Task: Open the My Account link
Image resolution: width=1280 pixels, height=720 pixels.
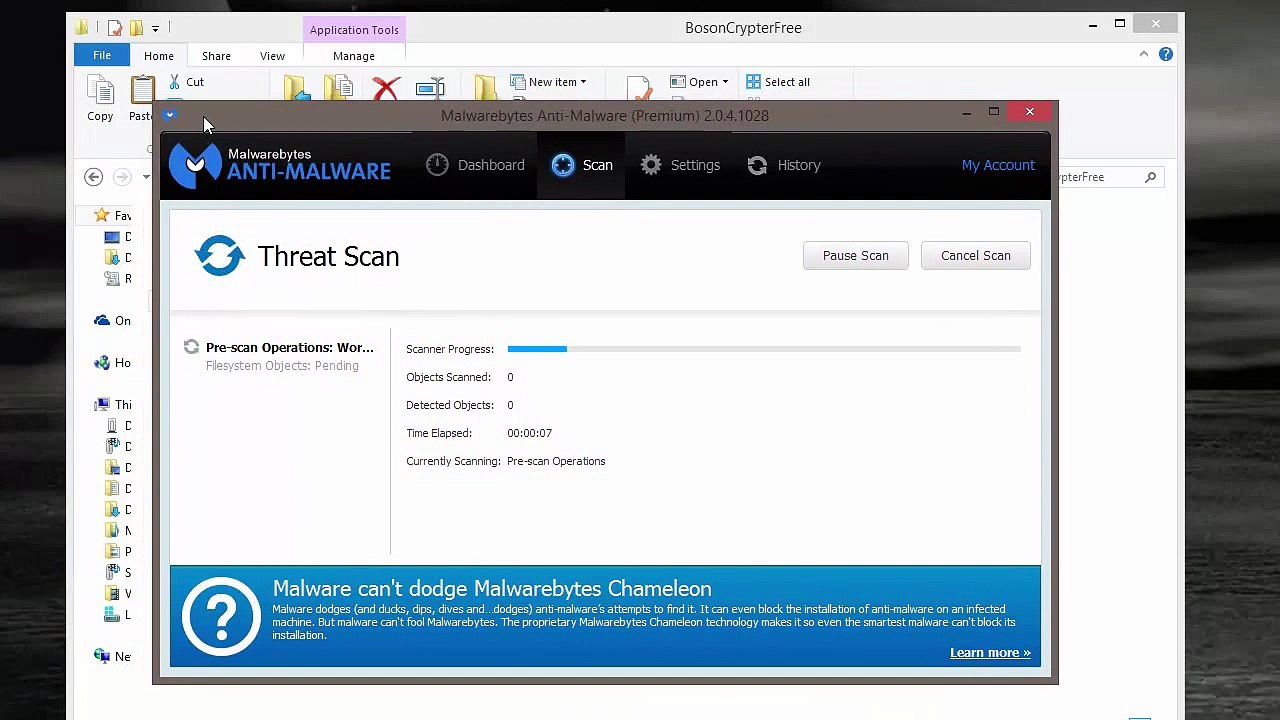Action: point(998,165)
